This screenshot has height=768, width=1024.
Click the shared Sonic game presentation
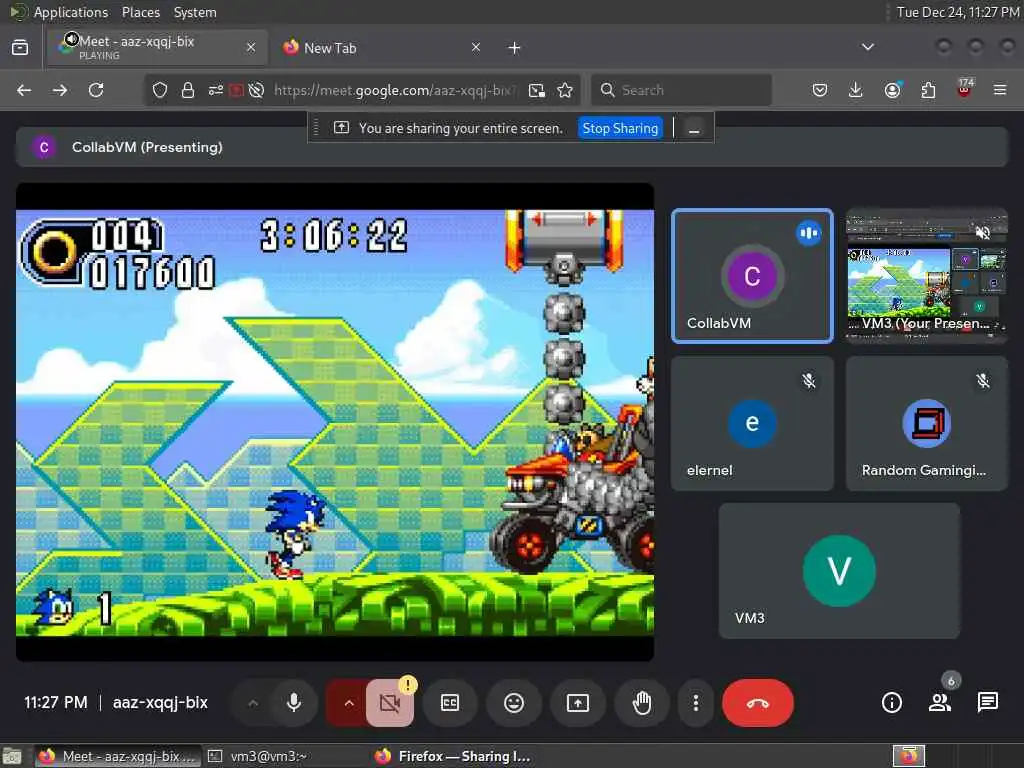point(335,422)
